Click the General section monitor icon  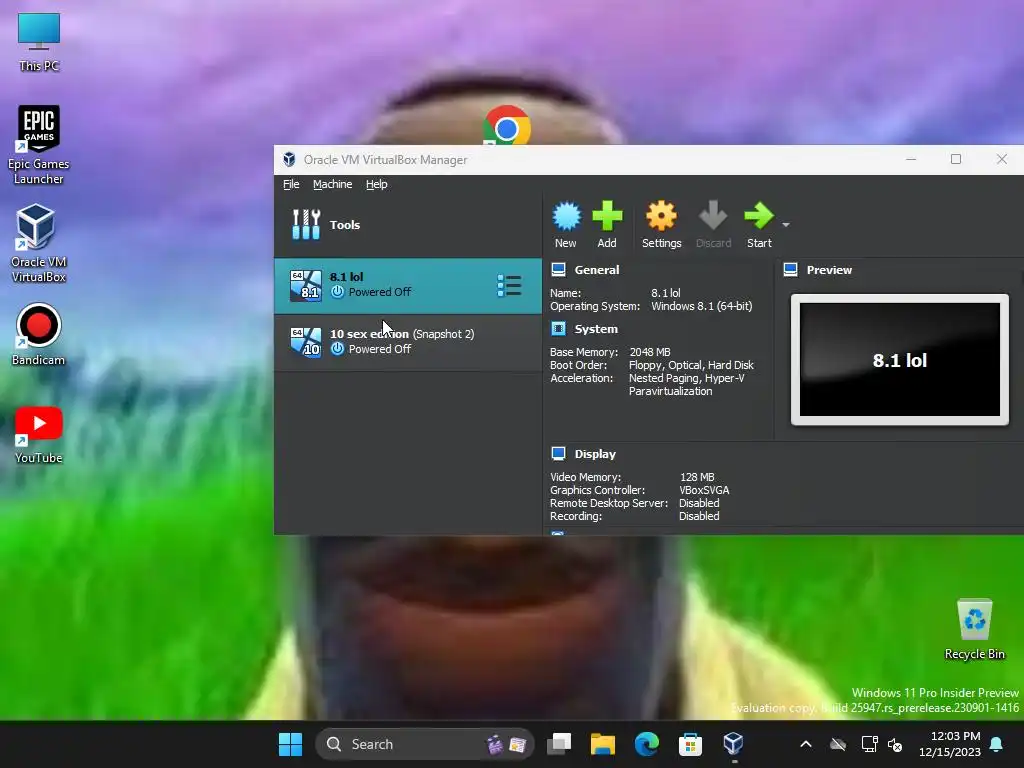(558, 270)
